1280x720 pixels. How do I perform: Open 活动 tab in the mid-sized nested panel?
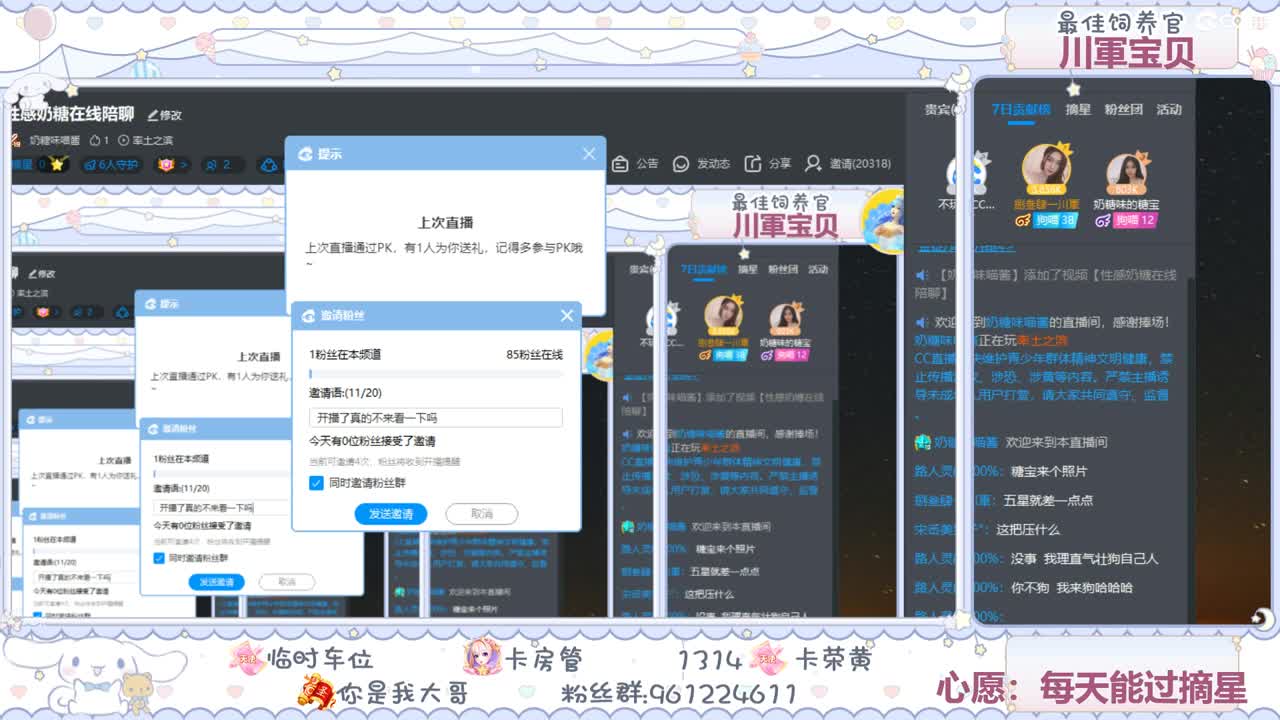pyautogui.click(x=818, y=269)
